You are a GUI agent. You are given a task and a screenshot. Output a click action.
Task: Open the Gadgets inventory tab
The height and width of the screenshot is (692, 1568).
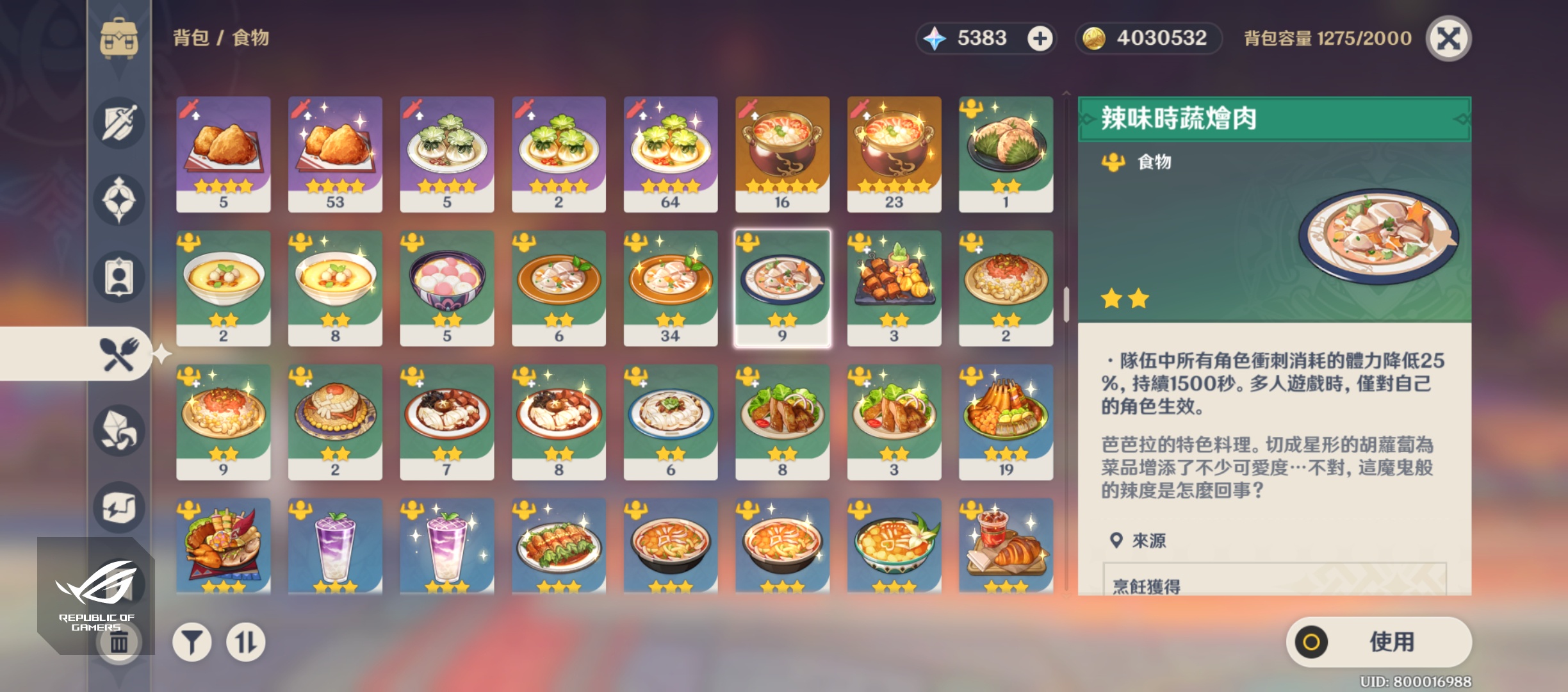pos(119,507)
